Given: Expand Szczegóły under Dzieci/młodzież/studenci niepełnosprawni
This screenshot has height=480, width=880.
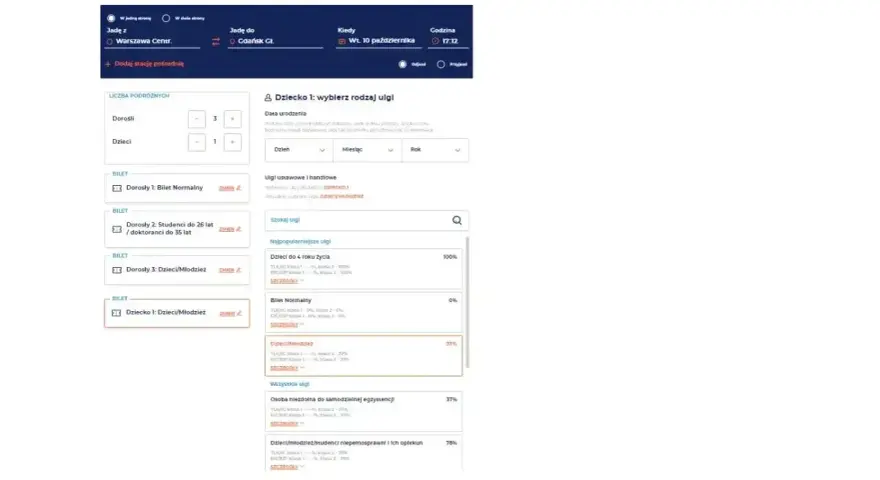Looking at the screenshot, I should [x=286, y=467].
